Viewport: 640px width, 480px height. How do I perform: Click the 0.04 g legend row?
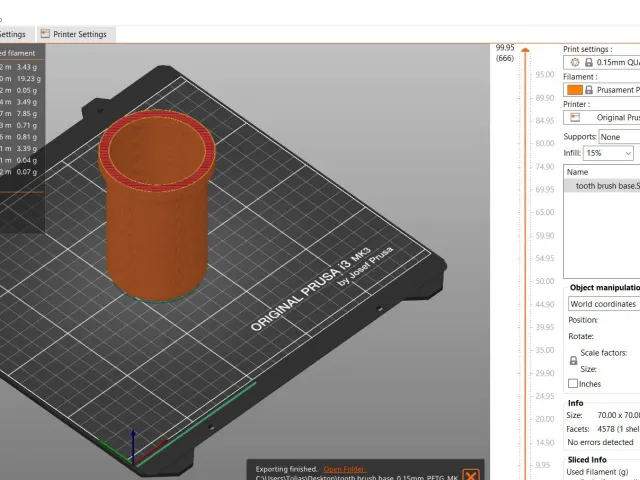(x=20, y=160)
